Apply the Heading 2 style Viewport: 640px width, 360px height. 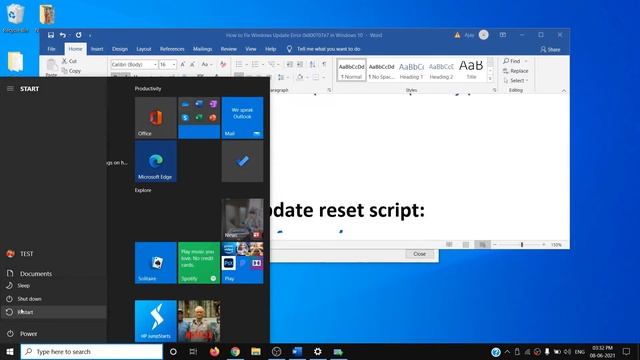coord(441,70)
